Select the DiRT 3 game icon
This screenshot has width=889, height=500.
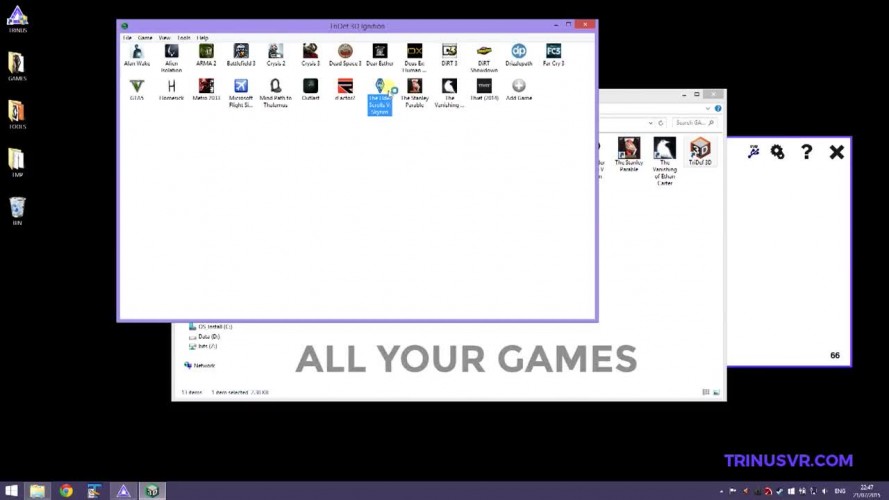(449, 55)
